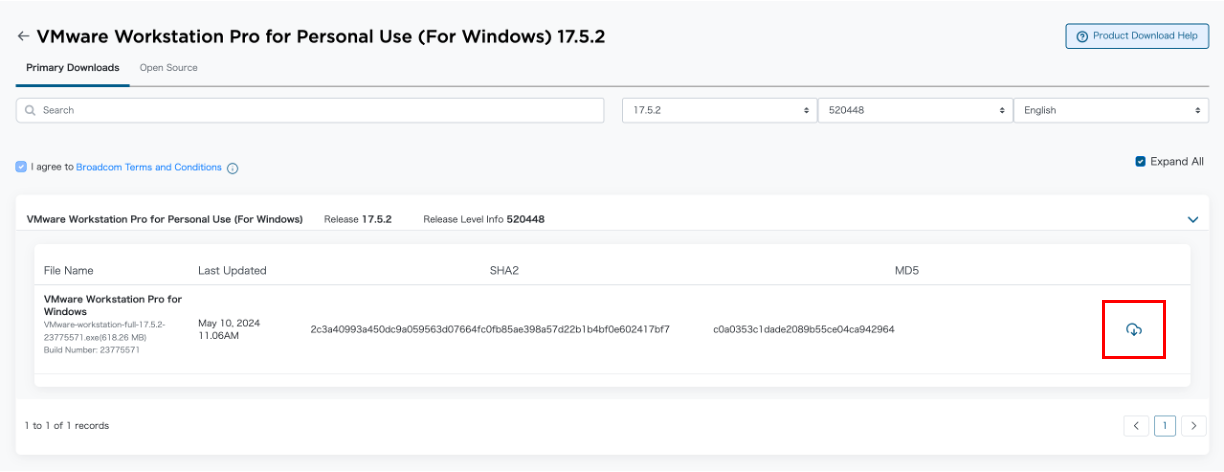Switch to the Open Source tab

[169, 68]
